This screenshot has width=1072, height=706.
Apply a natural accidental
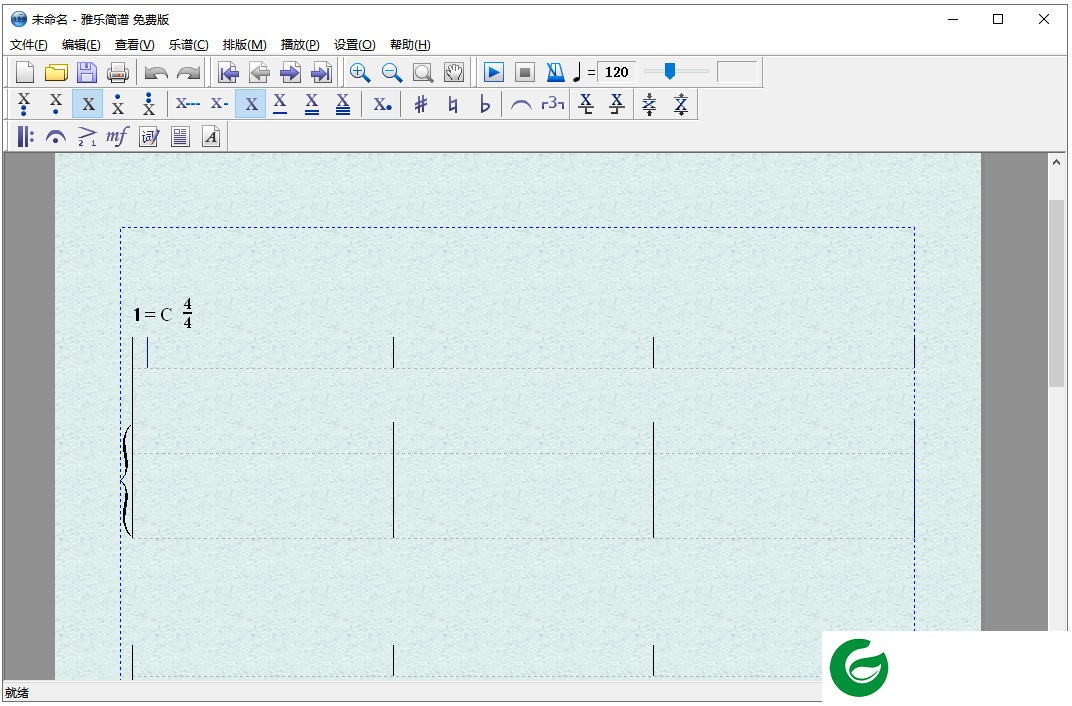coord(453,104)
